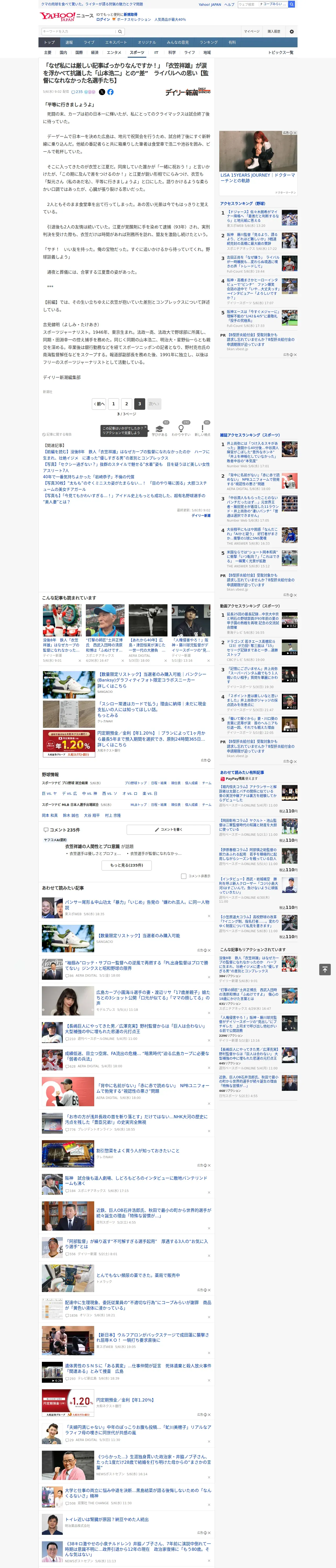Click the blue web search button in the top bar

pos(292,4)
